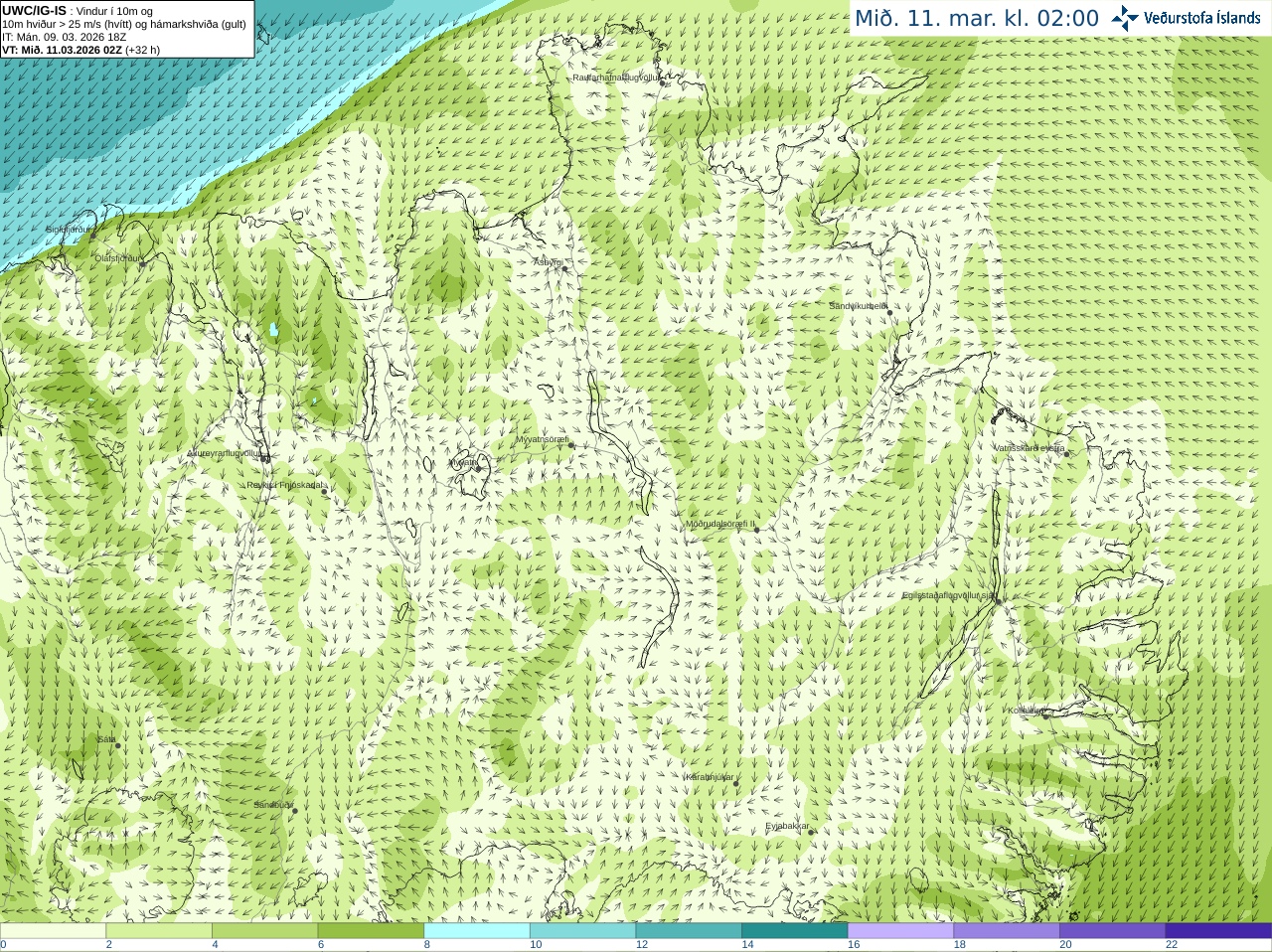The image size is (1272, 952).
Task: Click the Sandvíkurheiði station label
Action: point(859,306)
